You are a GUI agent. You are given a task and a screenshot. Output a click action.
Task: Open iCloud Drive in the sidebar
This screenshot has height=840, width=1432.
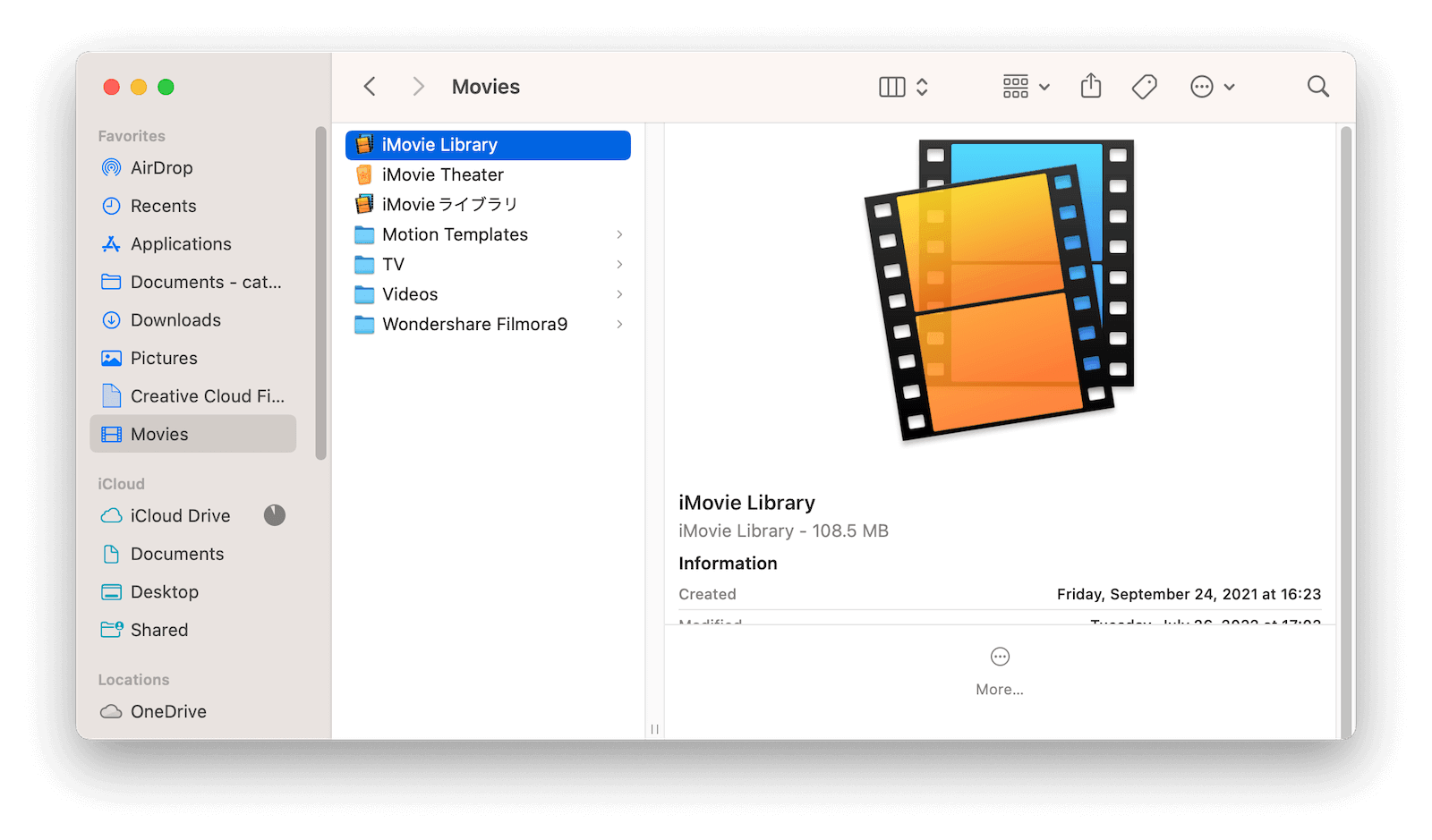pyautogui.click(x=192, y=516)
